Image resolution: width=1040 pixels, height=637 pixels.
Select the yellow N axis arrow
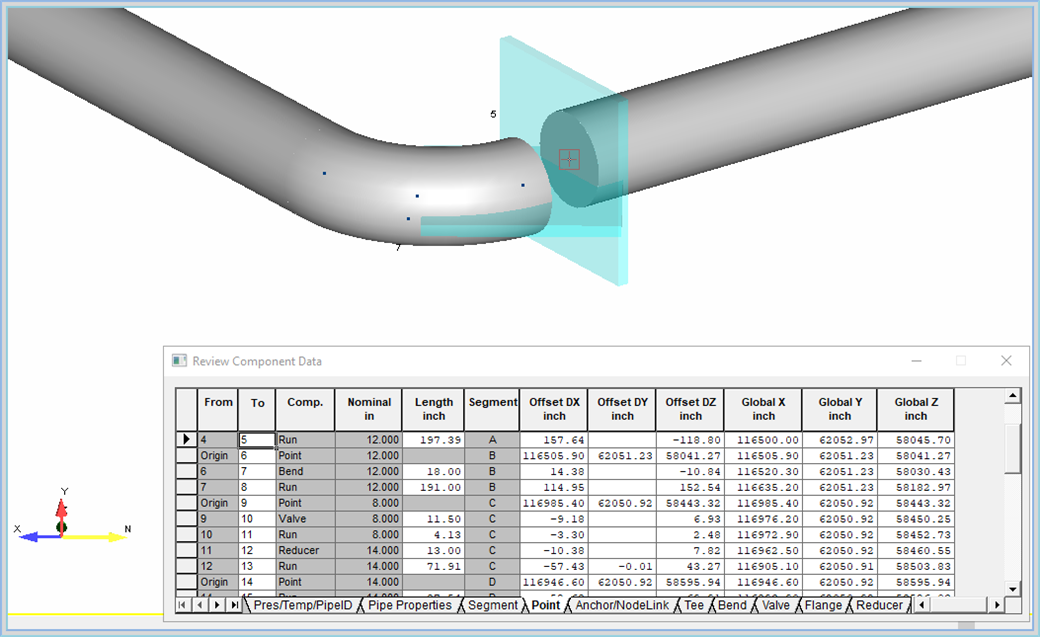tap(95, 538)
